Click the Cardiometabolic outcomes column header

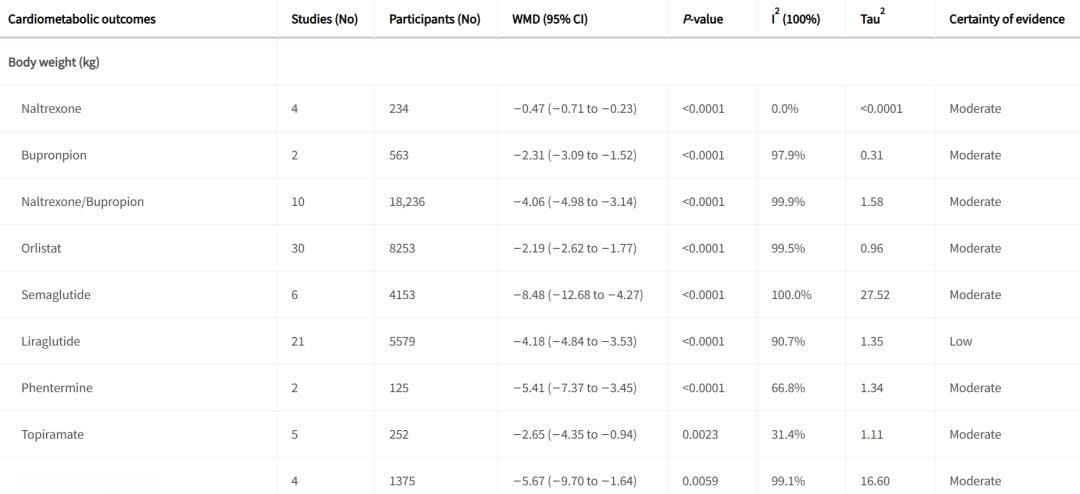click(x=81, y=19)
